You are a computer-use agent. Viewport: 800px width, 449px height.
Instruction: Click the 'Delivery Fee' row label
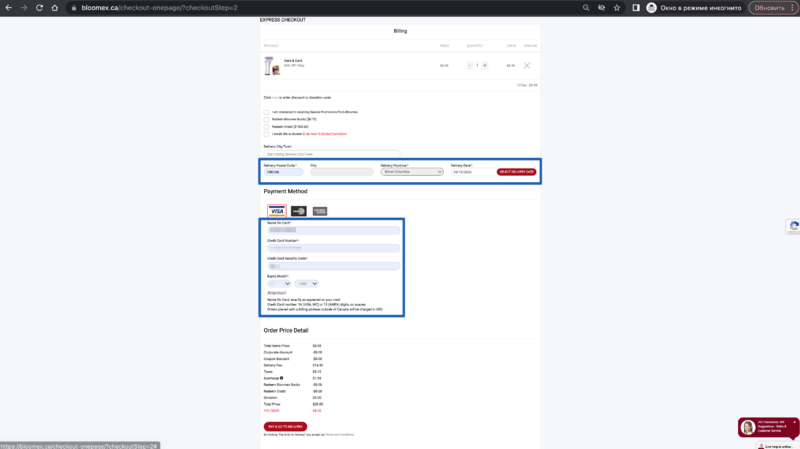(x=273, y=365)
